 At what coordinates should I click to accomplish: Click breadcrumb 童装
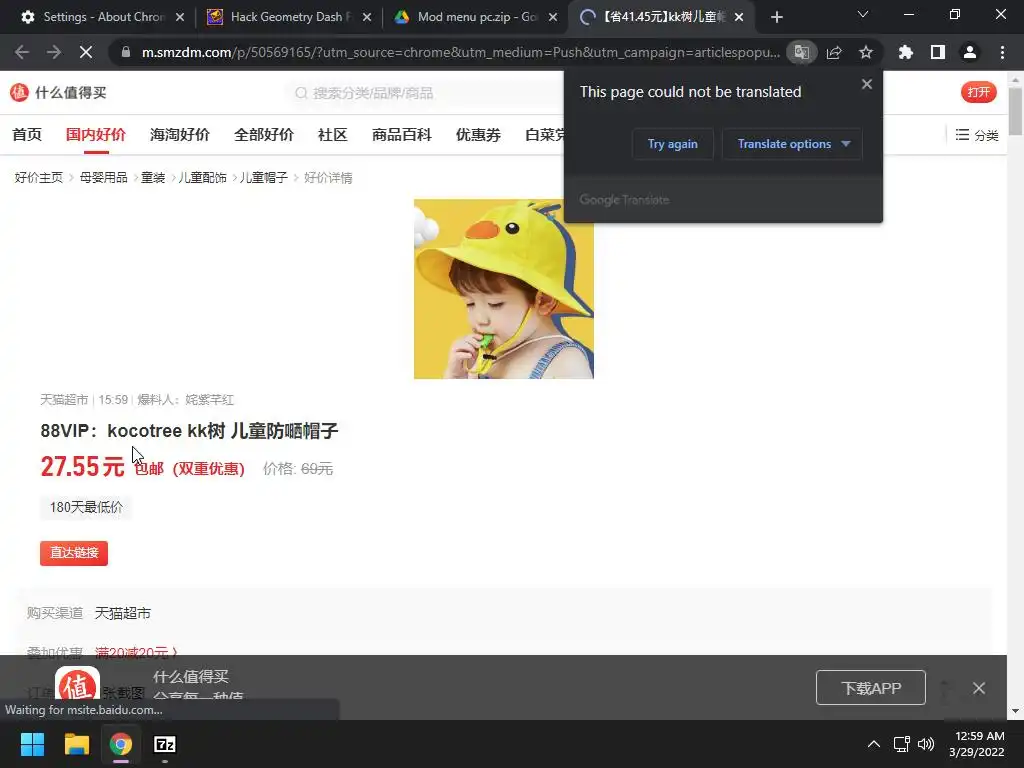coord(153,178)
